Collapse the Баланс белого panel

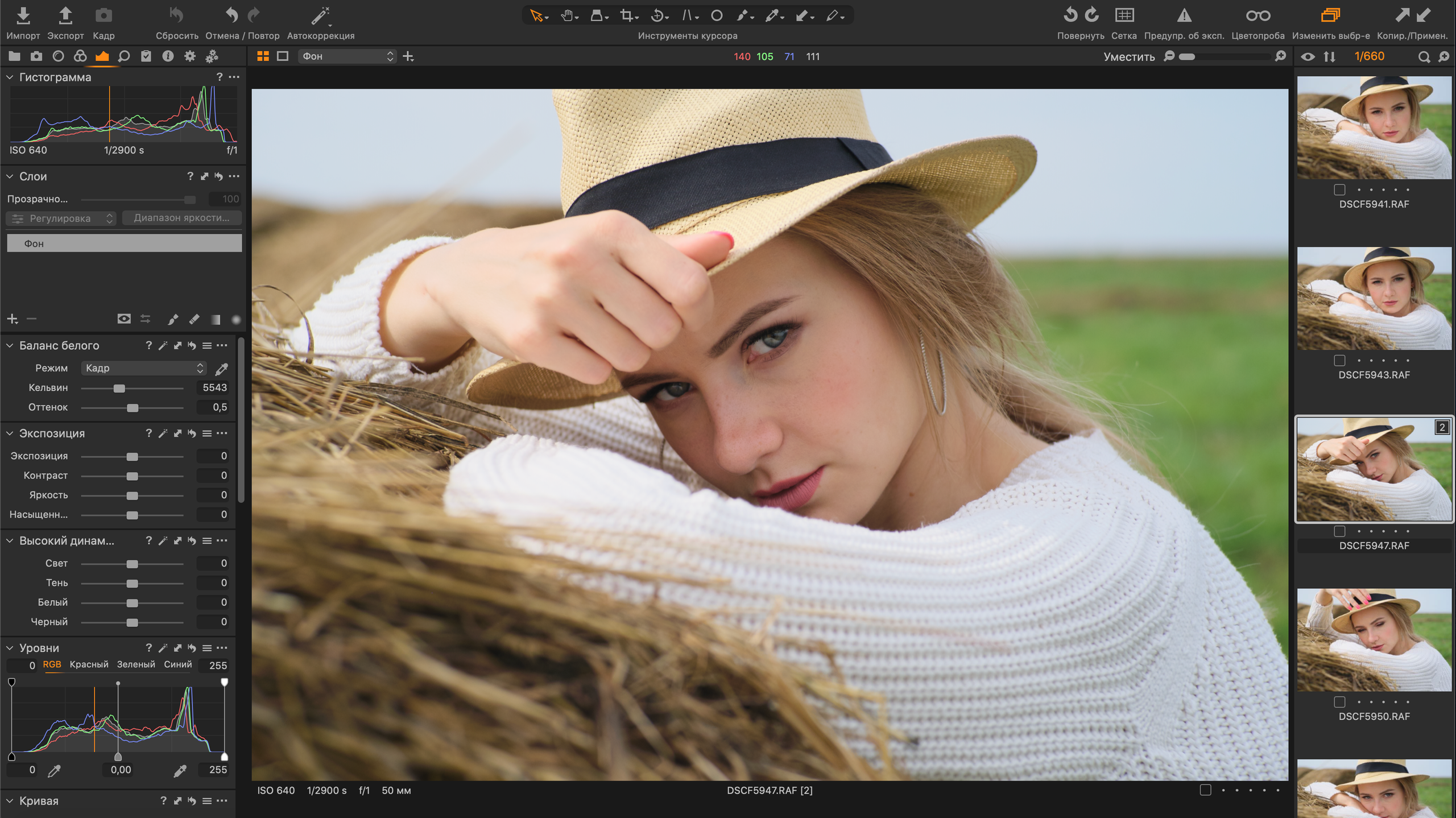[10, 345]
